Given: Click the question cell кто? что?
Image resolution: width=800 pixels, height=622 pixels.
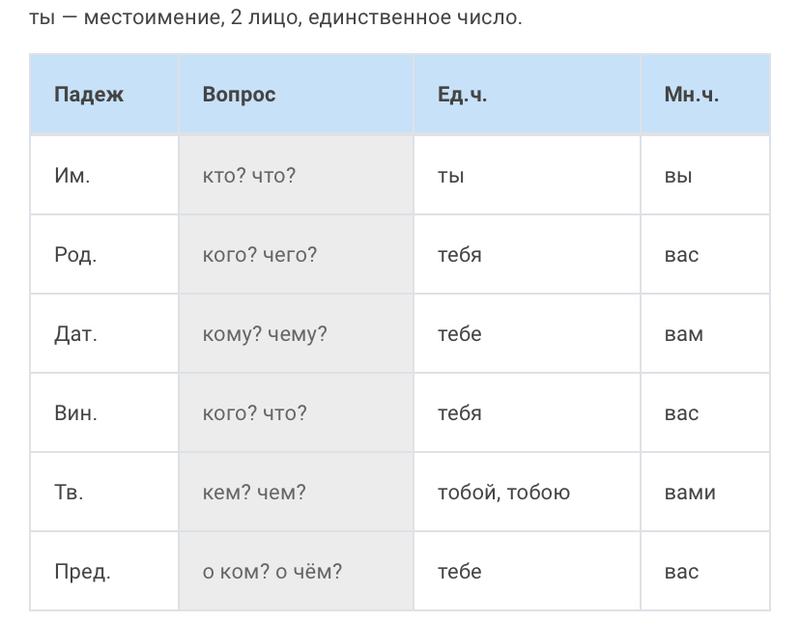Looking at the screenshot, I should [x=249, y=175].
